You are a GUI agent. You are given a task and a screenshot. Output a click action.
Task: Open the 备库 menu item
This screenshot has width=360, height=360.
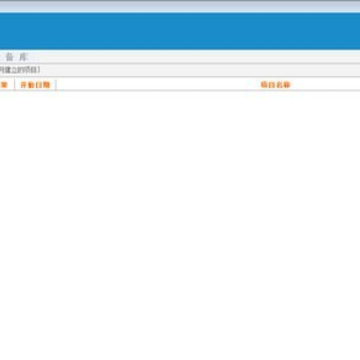(x=17, y=57)
